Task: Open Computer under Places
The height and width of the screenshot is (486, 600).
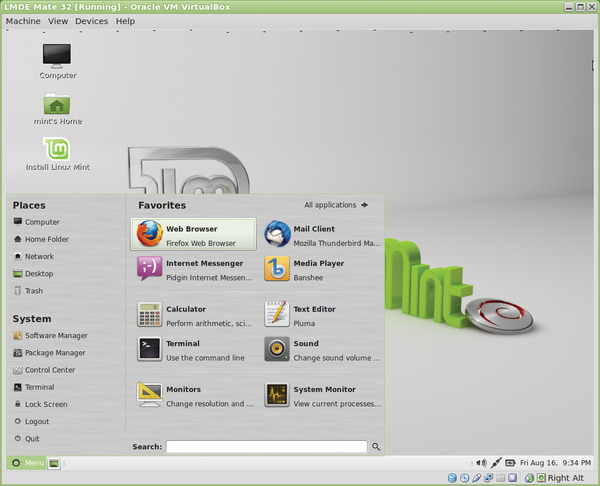Action: [x=37, y=222]
